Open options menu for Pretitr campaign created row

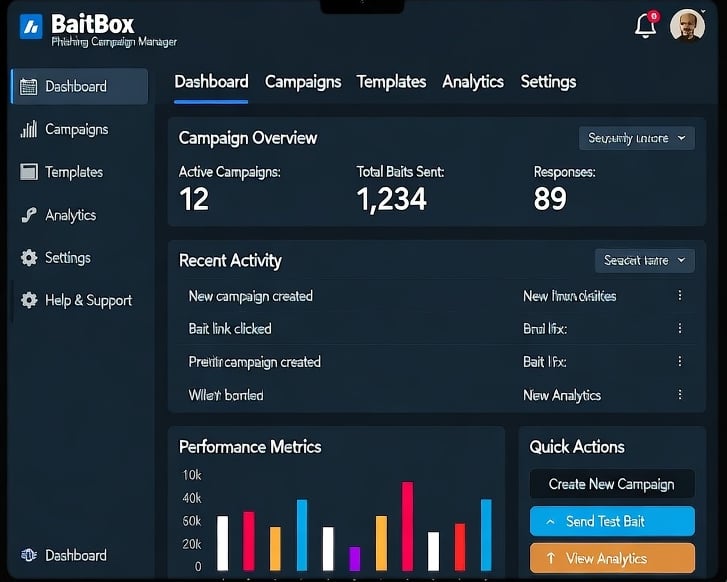[x=680, y=361]
